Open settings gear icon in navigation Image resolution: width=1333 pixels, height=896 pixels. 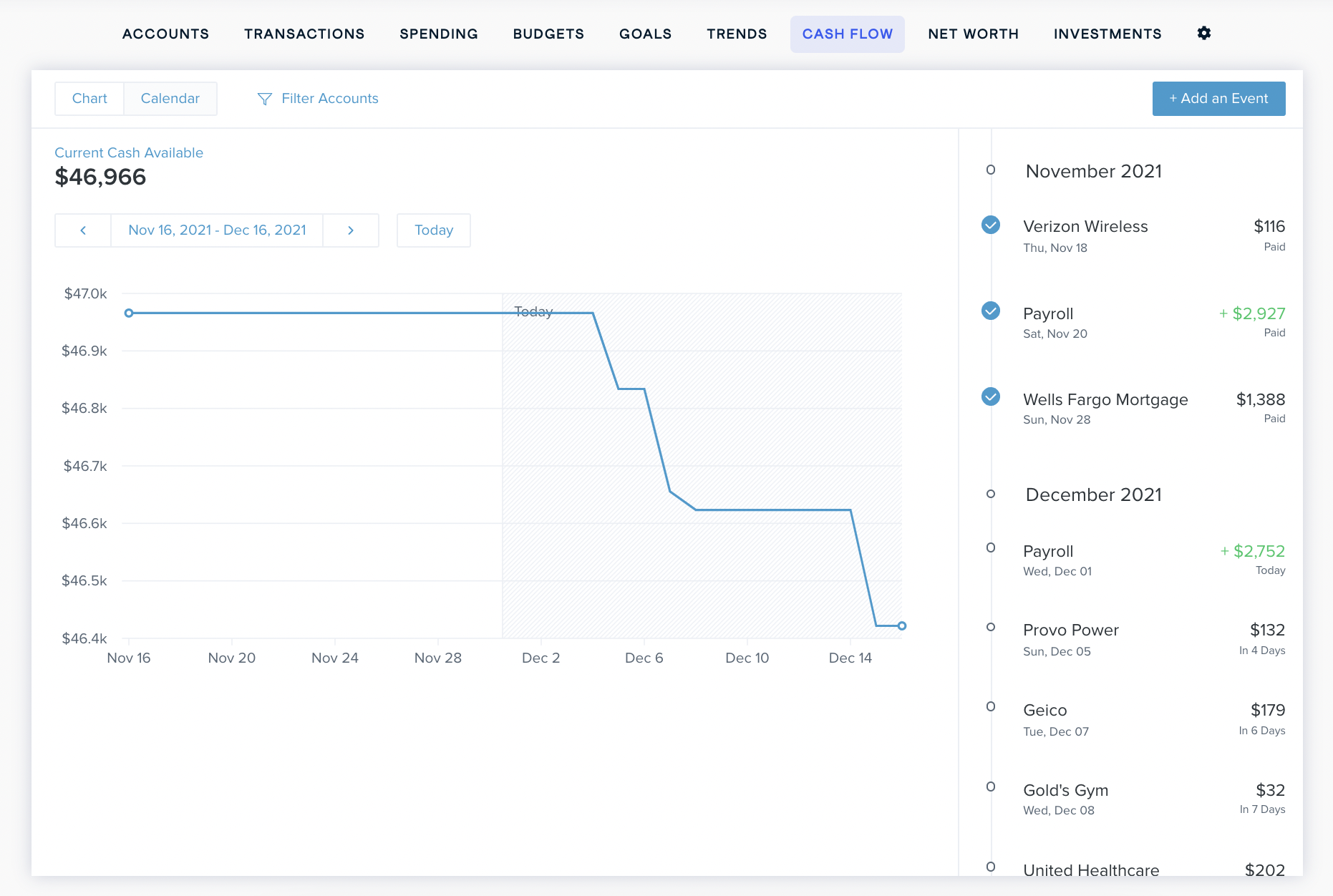1204,33
